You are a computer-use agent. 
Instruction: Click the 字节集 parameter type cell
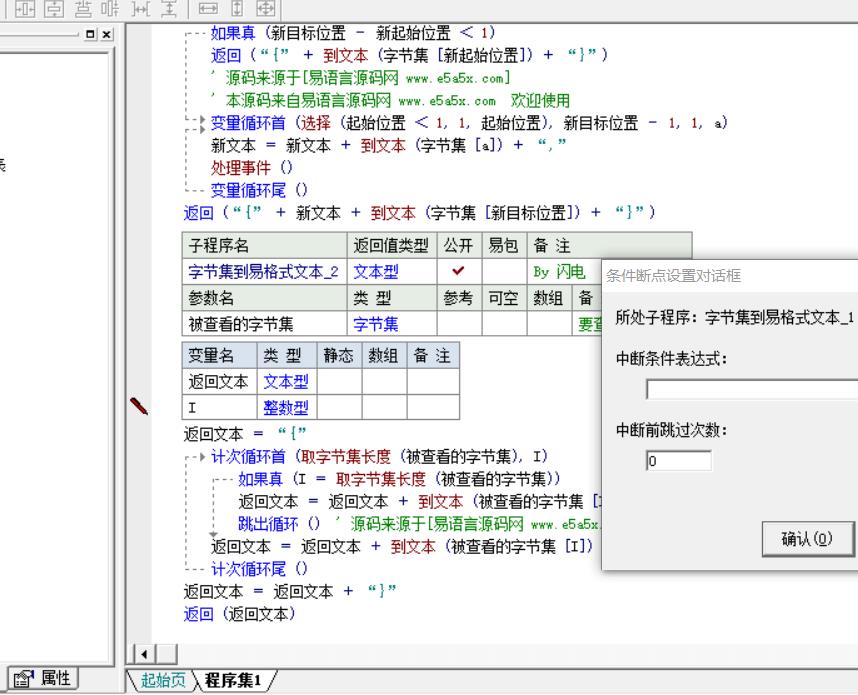[392, 324]
